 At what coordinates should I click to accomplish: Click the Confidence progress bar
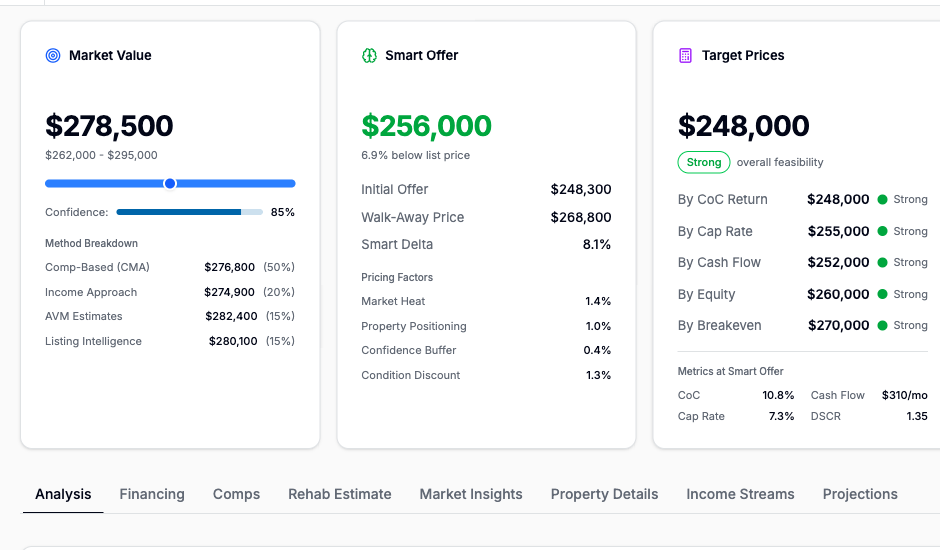point(189,212)
